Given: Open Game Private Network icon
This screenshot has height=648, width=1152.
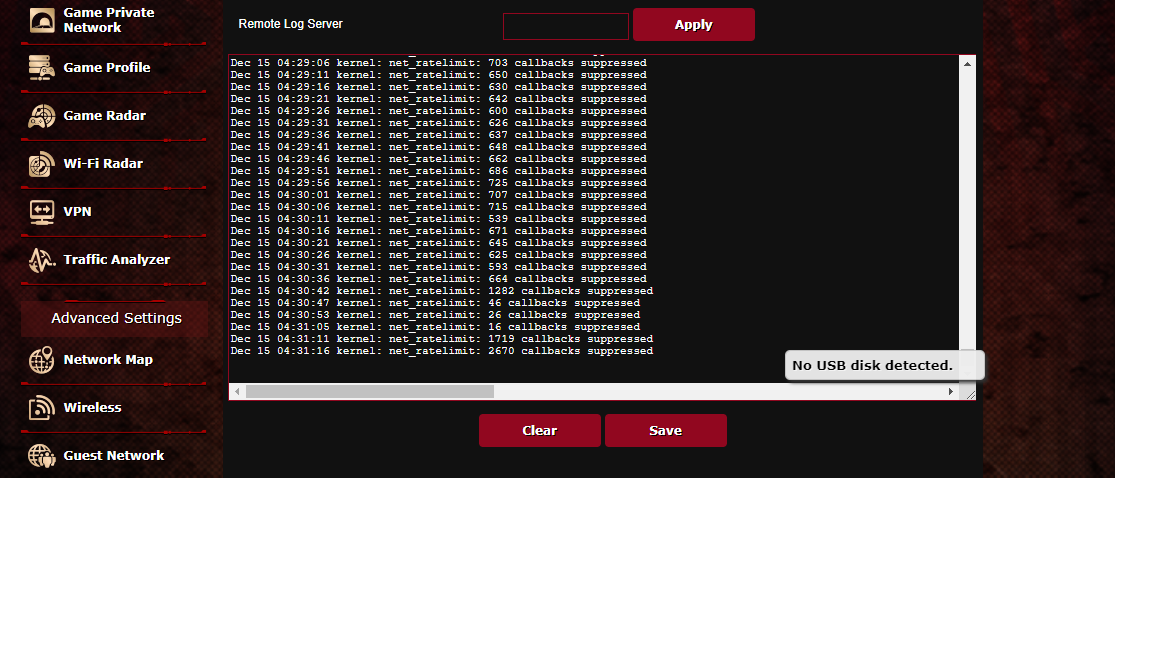Looking at the screenshot, I should point(42,20).
